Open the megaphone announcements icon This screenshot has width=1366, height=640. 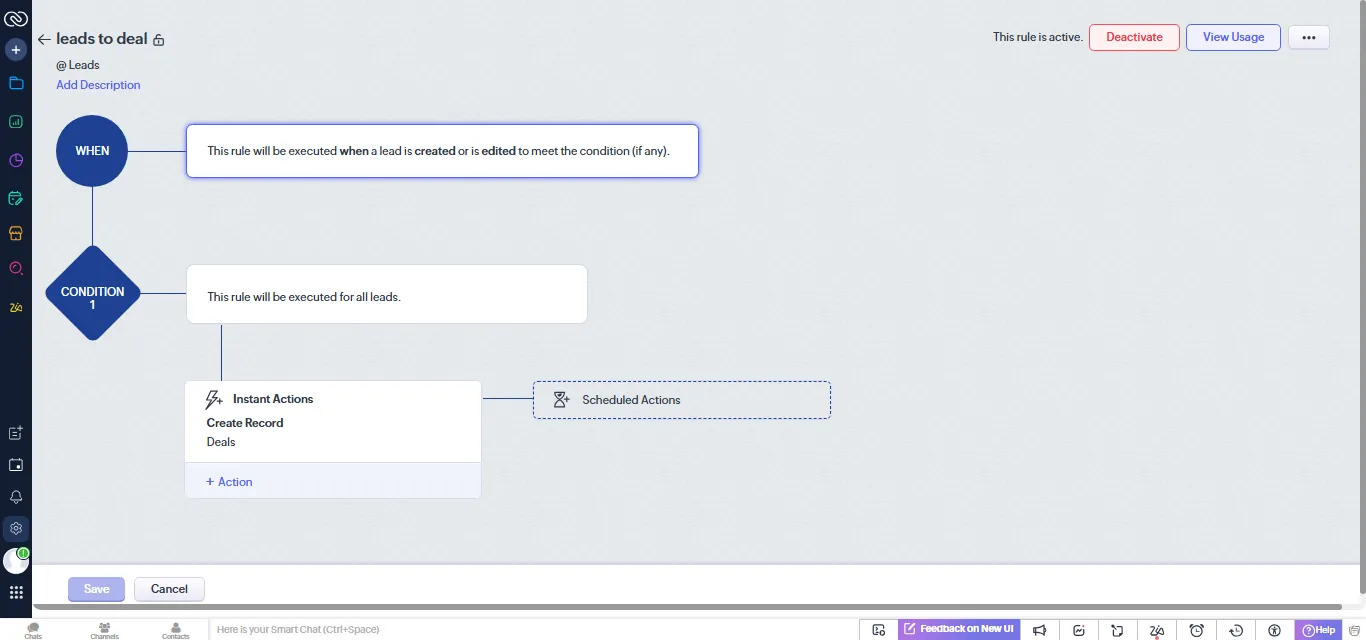(1040, 630)
